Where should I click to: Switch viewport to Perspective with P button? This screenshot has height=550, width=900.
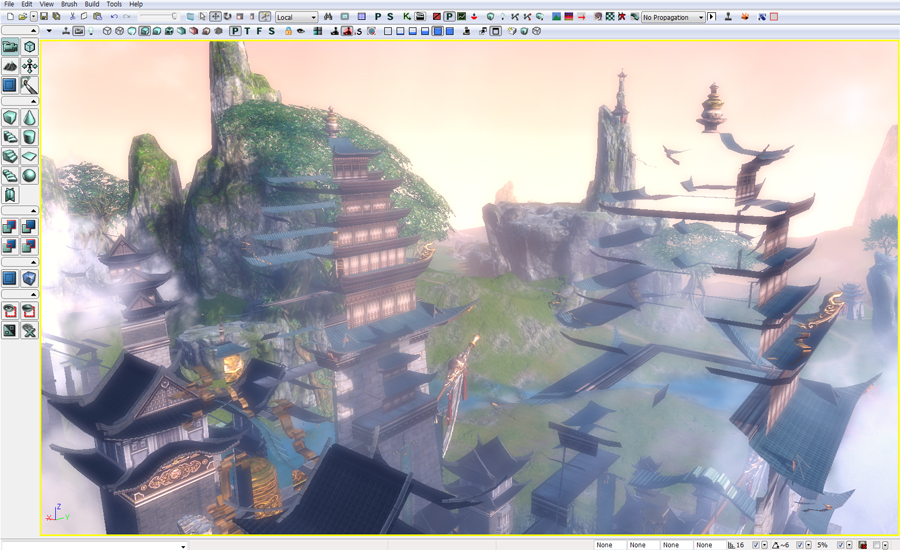235,31
